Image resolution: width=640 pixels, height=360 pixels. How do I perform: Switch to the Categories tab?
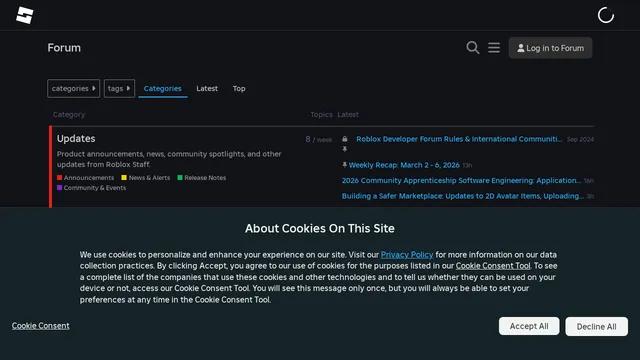click(x=162, y=89)
